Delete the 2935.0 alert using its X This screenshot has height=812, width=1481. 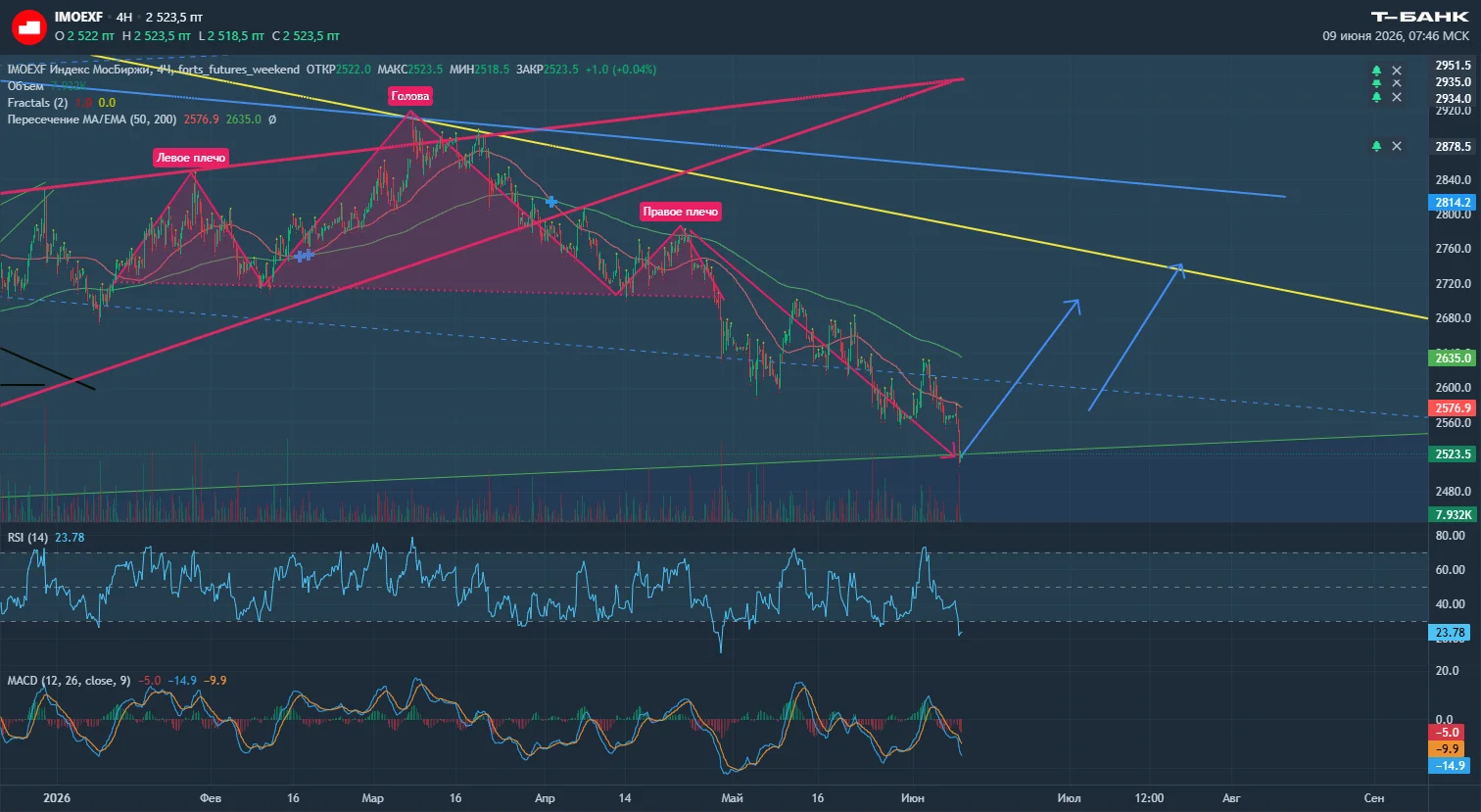click(1397, 83)
